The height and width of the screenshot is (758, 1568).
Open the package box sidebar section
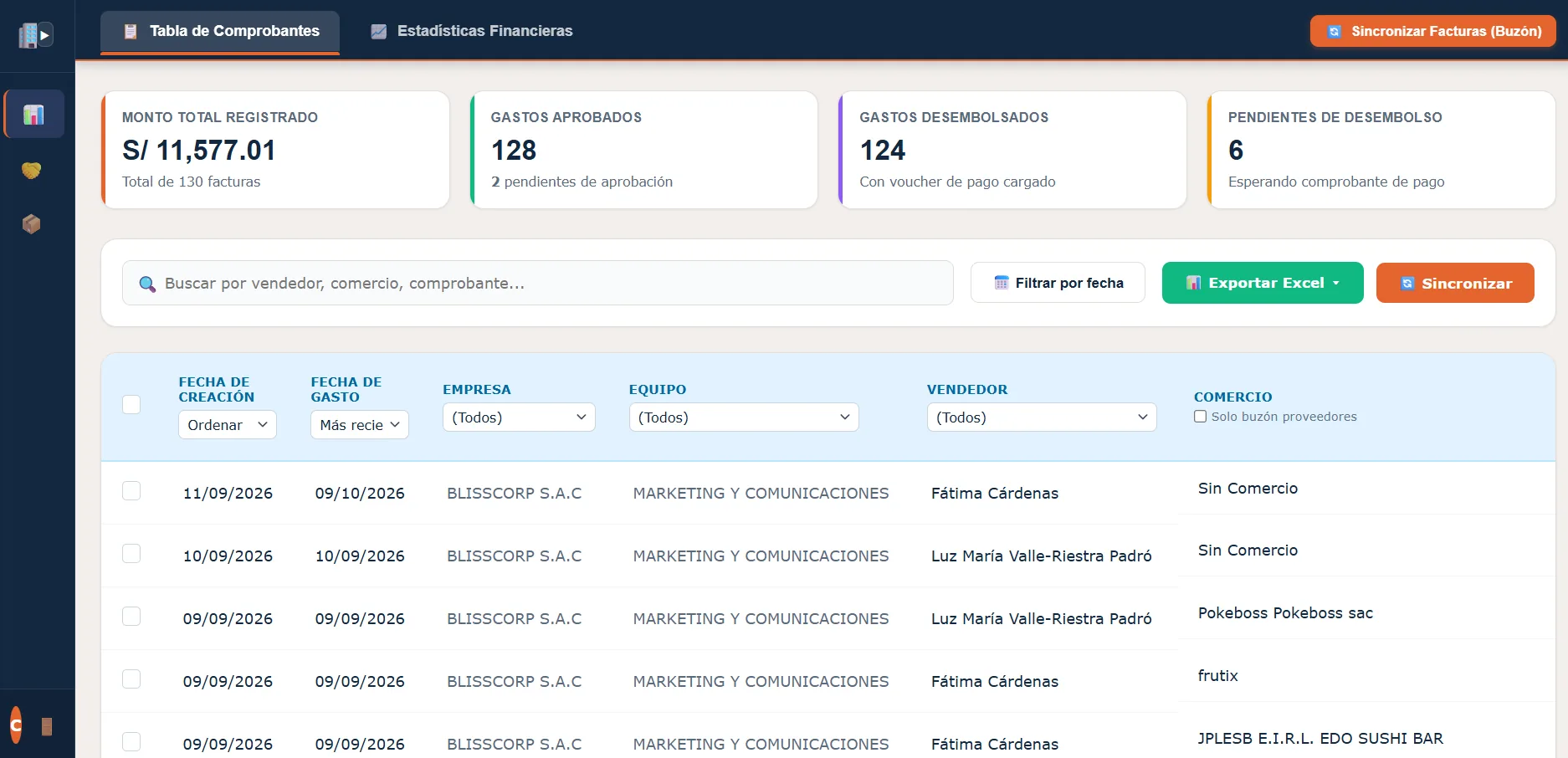[x=32, y=224]
